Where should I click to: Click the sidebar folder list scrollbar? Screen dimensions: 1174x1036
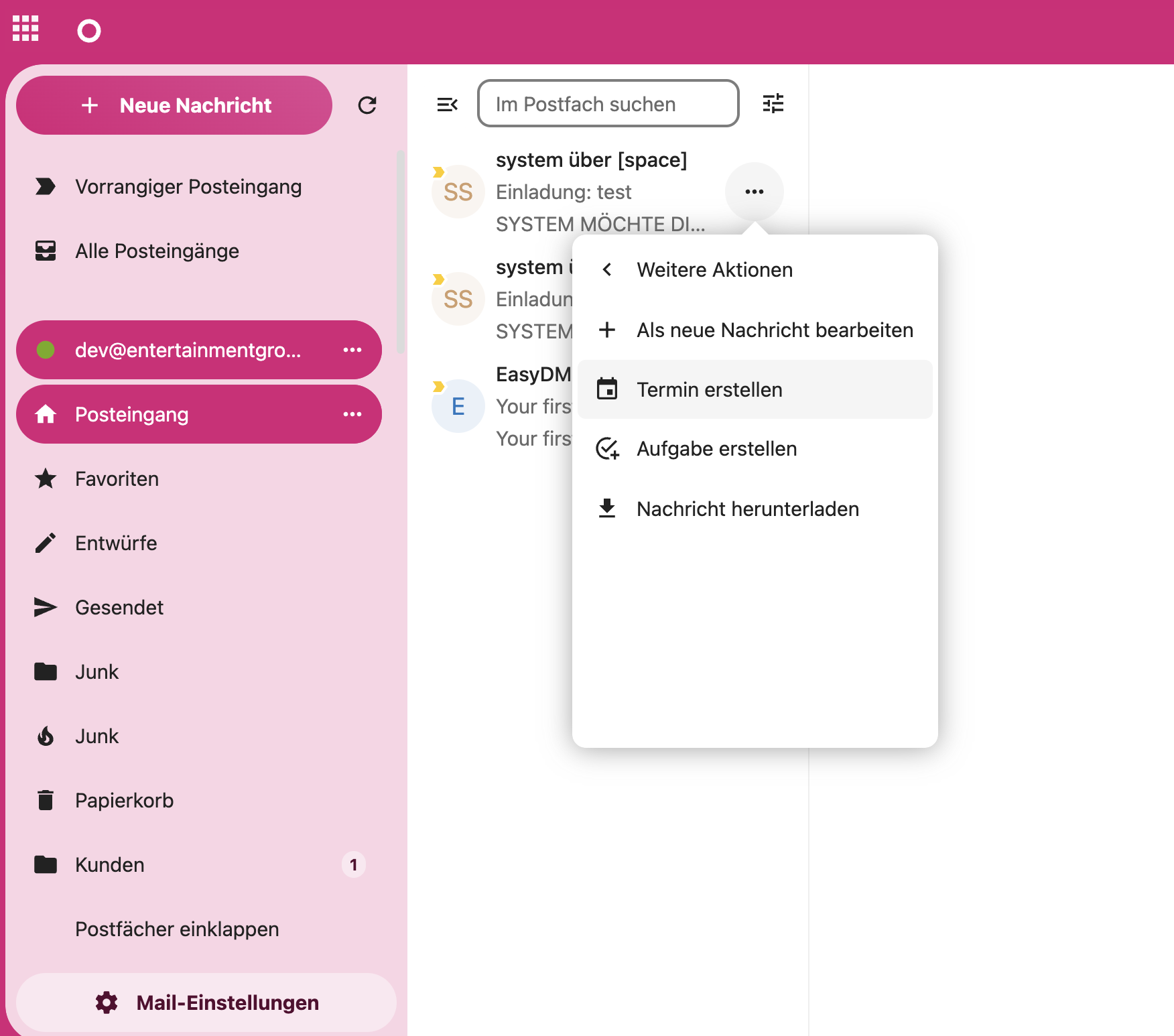coord(400,252)
